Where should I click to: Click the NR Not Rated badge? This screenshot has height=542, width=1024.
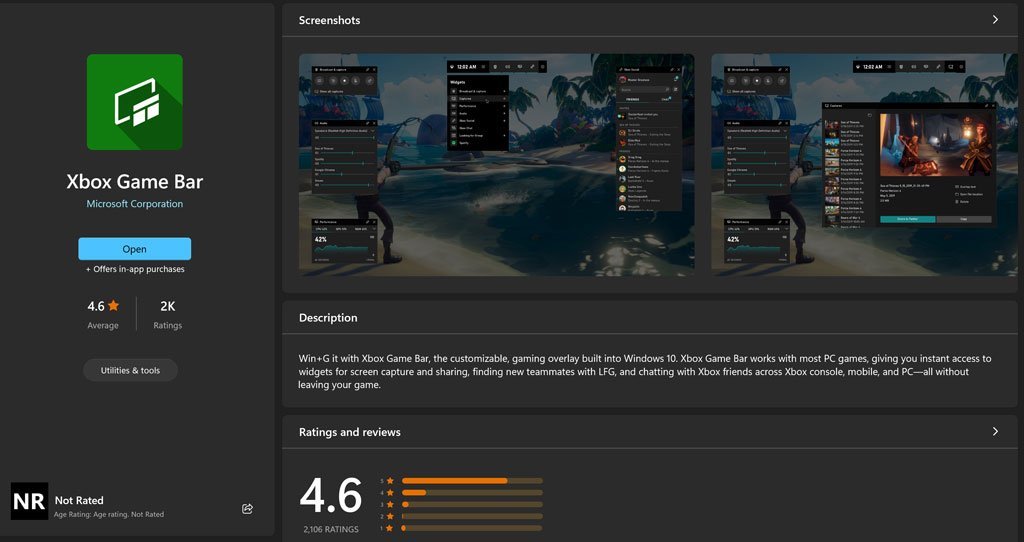(29, 501)
